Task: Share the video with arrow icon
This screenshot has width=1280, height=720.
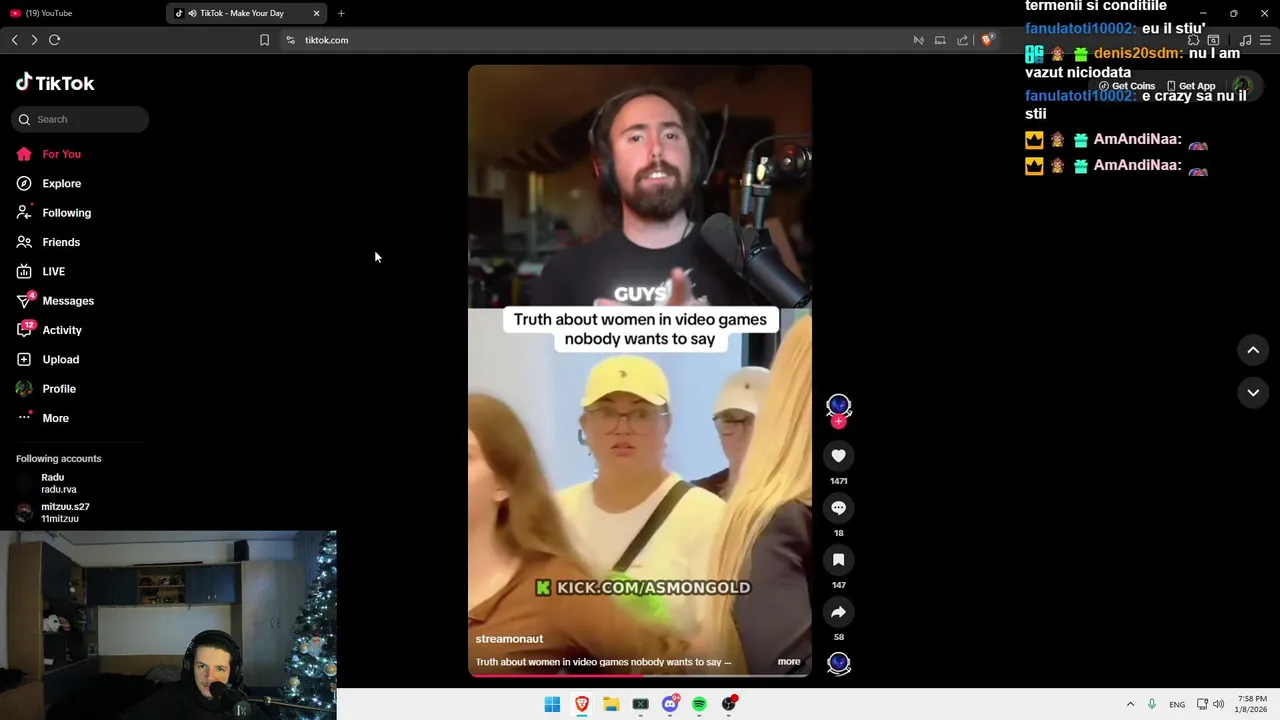Action: pos(838,612)
